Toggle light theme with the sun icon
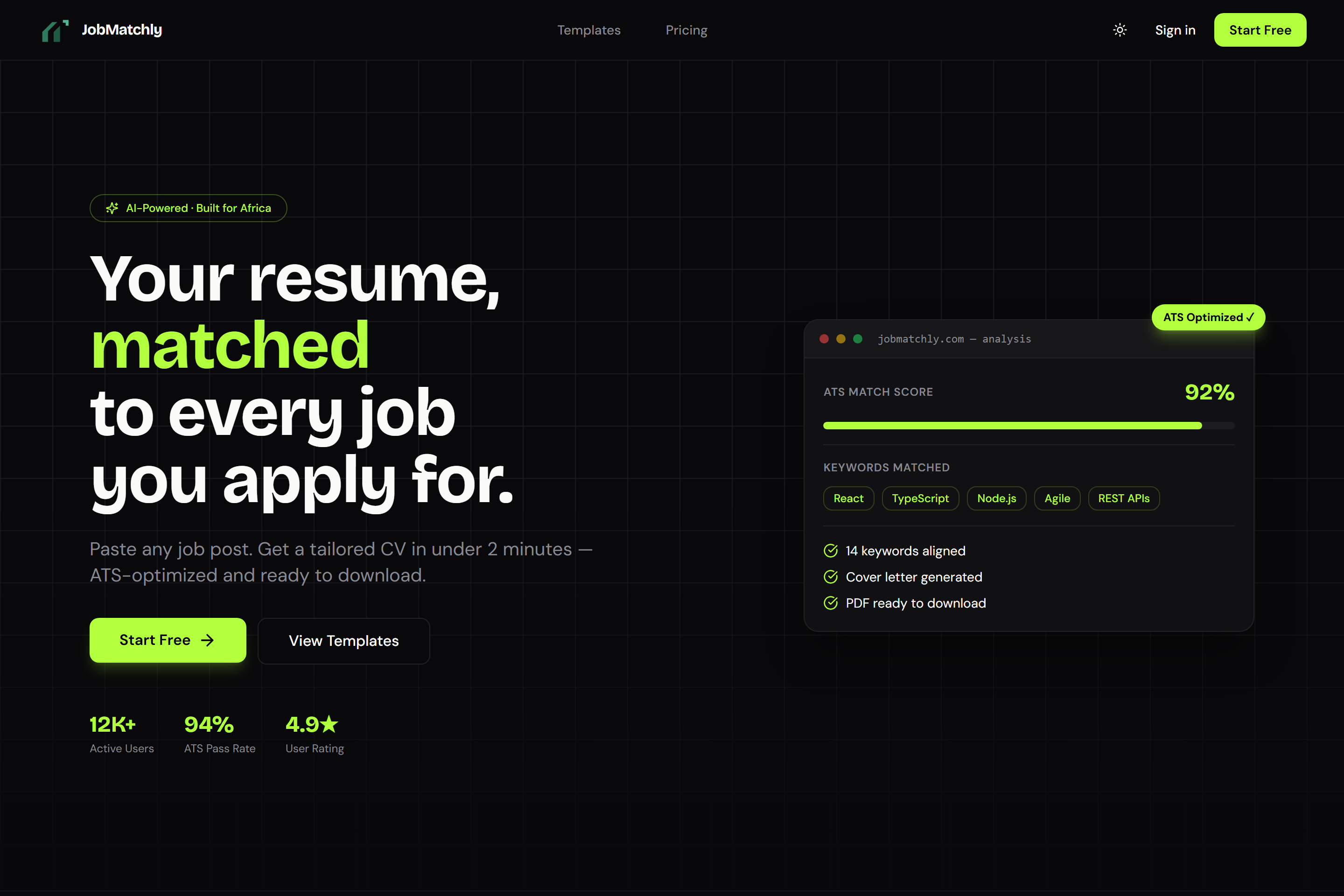Image resolution: width=1344 pixels, height=896 pixels. coord(1120,30)
